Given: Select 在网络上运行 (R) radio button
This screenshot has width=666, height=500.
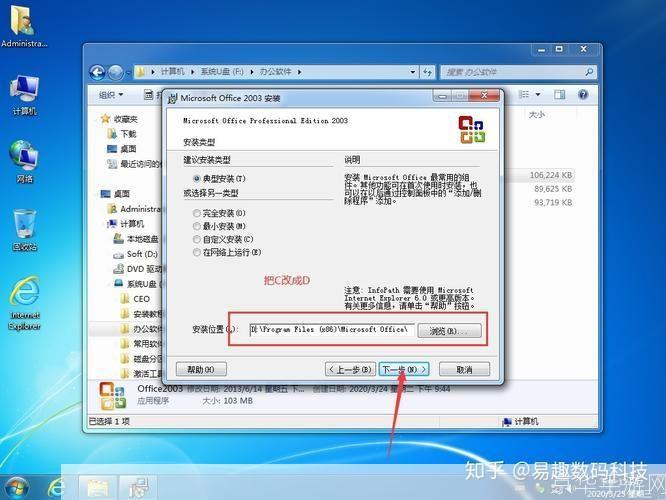Looking at the screenshot, I should (197, 252).
